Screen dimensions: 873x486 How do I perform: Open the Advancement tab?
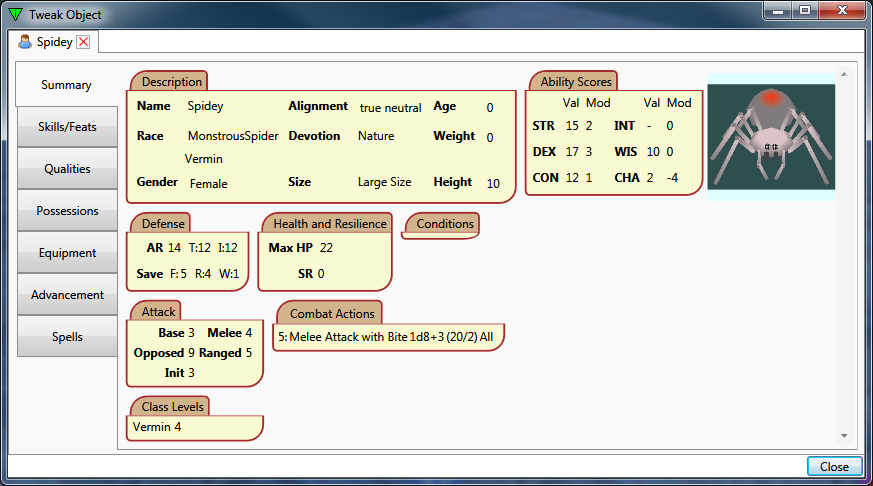point(67,295)
